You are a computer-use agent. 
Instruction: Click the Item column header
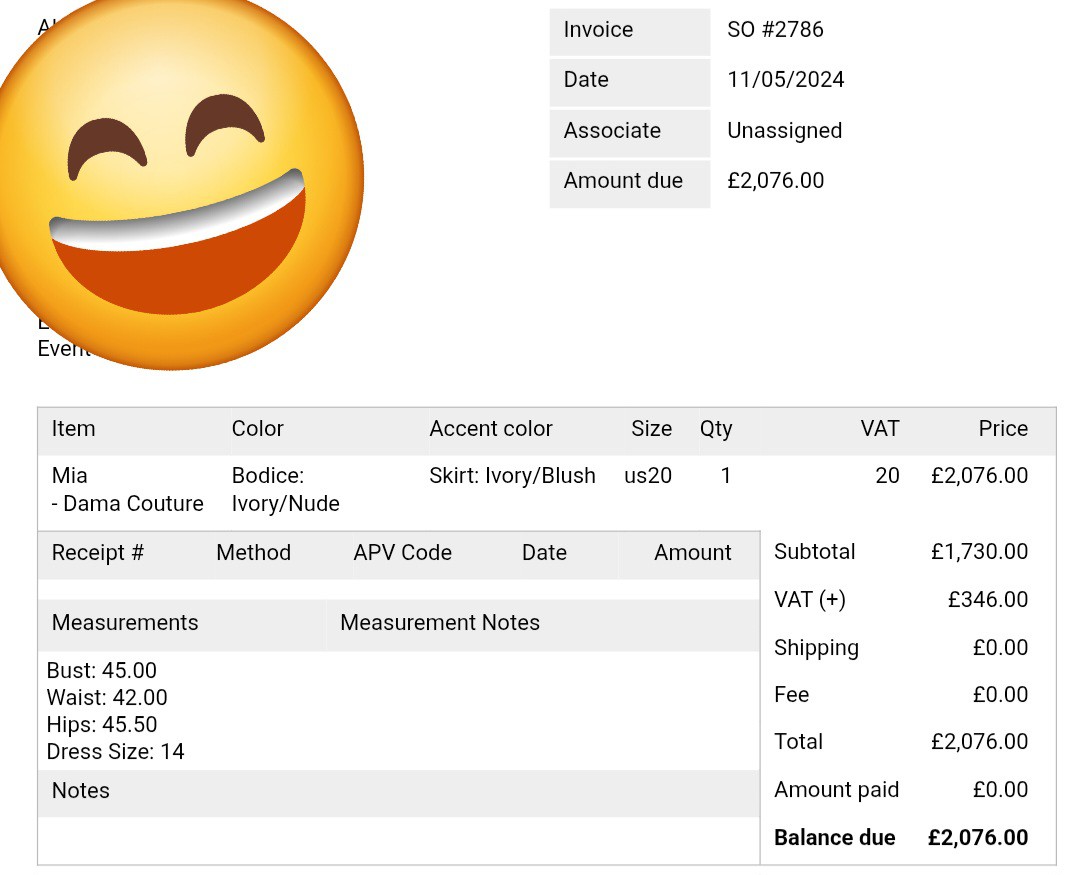[x=74, y=429]
